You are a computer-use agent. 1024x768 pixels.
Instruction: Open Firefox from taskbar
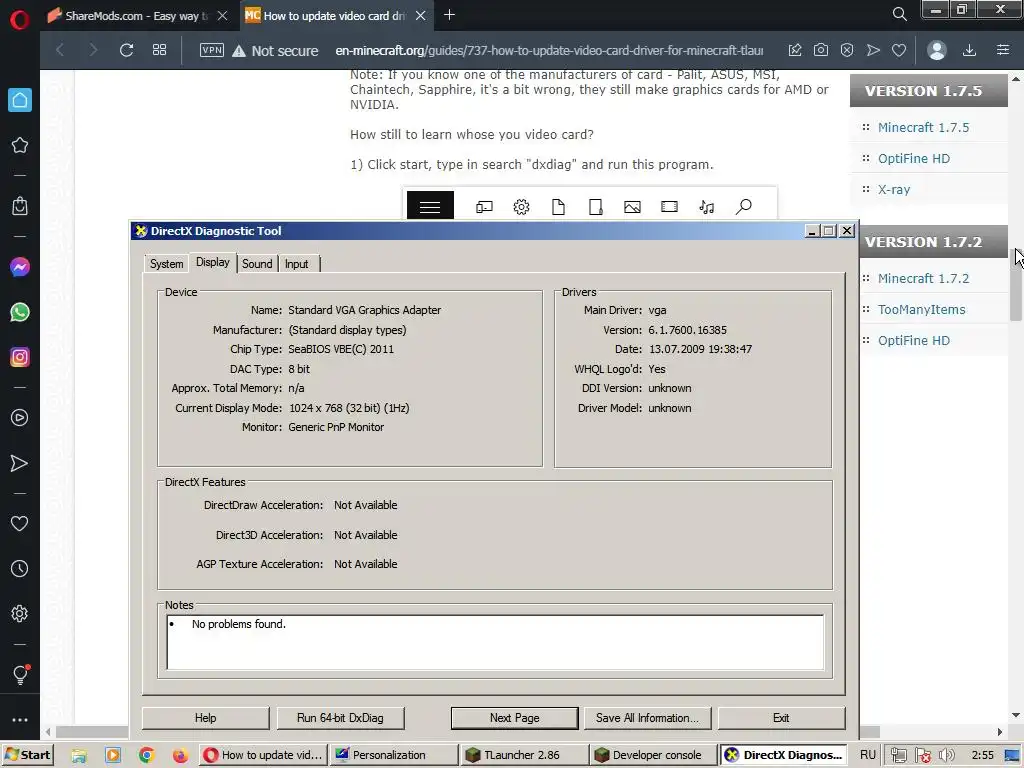180,755
